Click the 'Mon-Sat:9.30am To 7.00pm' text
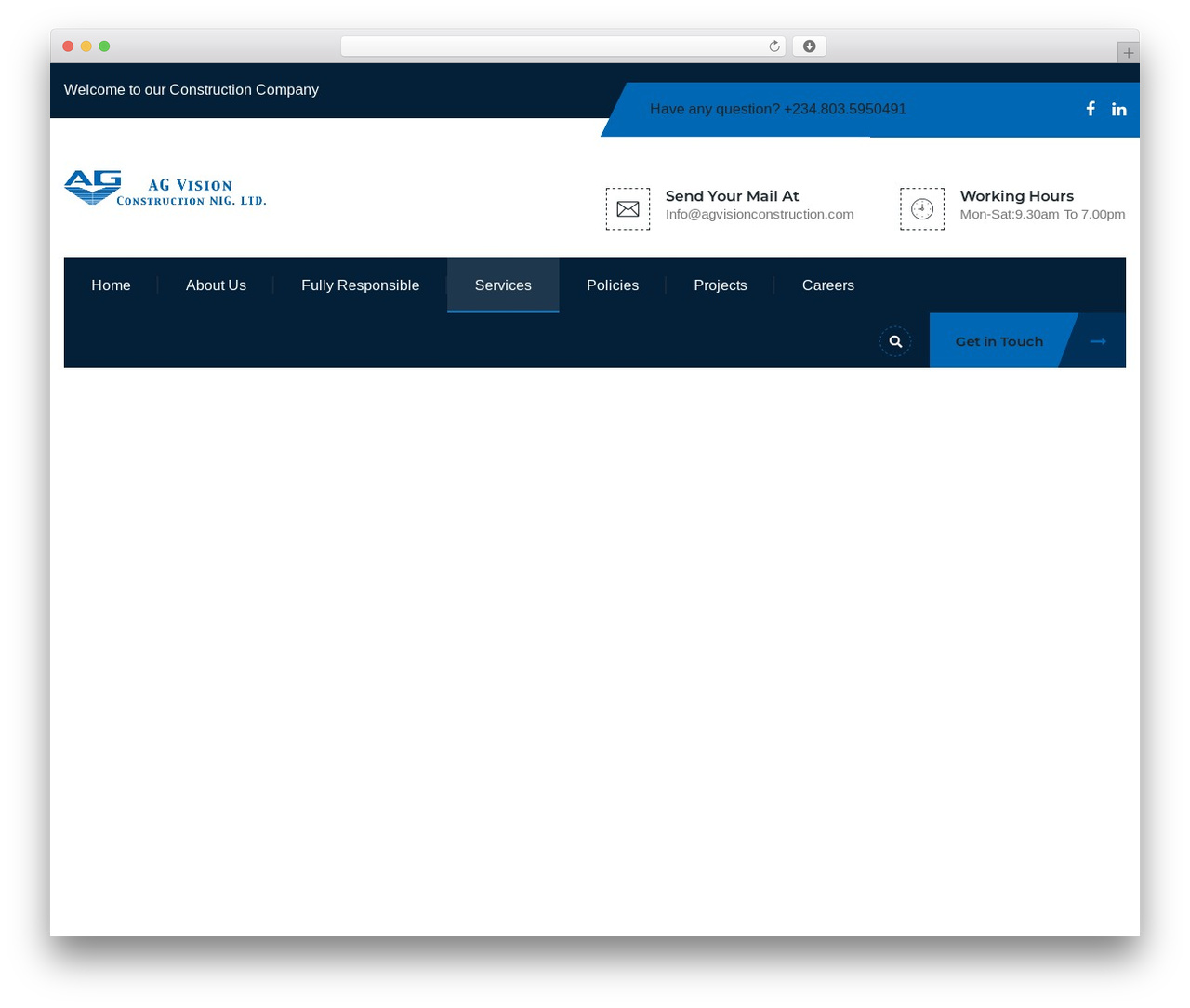 1043,214
